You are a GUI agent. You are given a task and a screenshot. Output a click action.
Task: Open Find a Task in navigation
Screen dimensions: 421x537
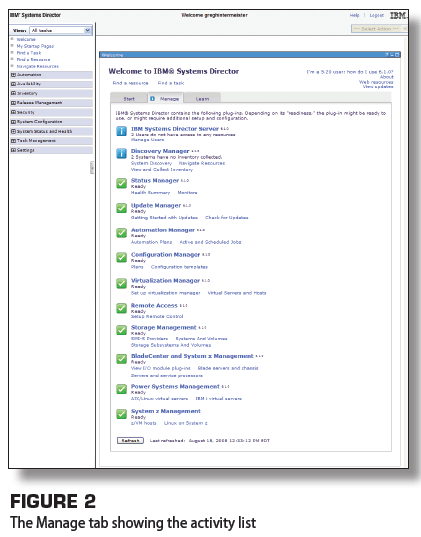click(x=29, y=53)
